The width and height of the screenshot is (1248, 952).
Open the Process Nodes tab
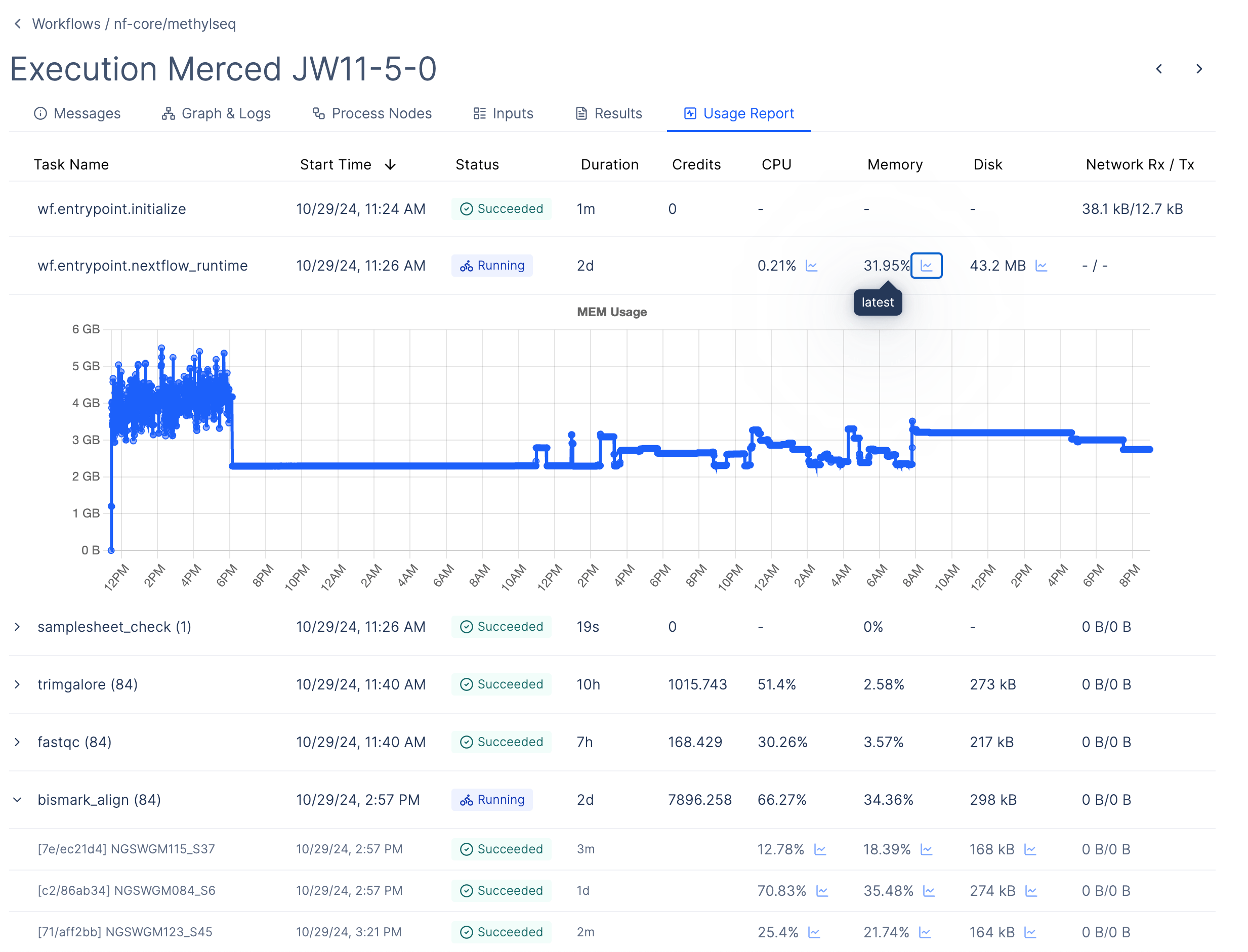tap(372, 113)
